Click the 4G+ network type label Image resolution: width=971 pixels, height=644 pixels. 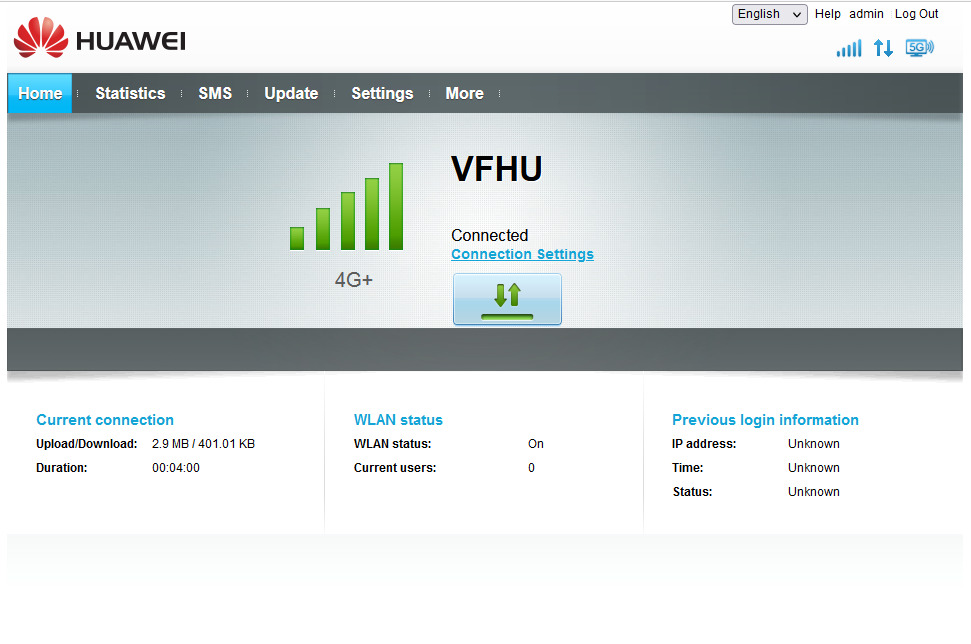click(x=354, y=280)
